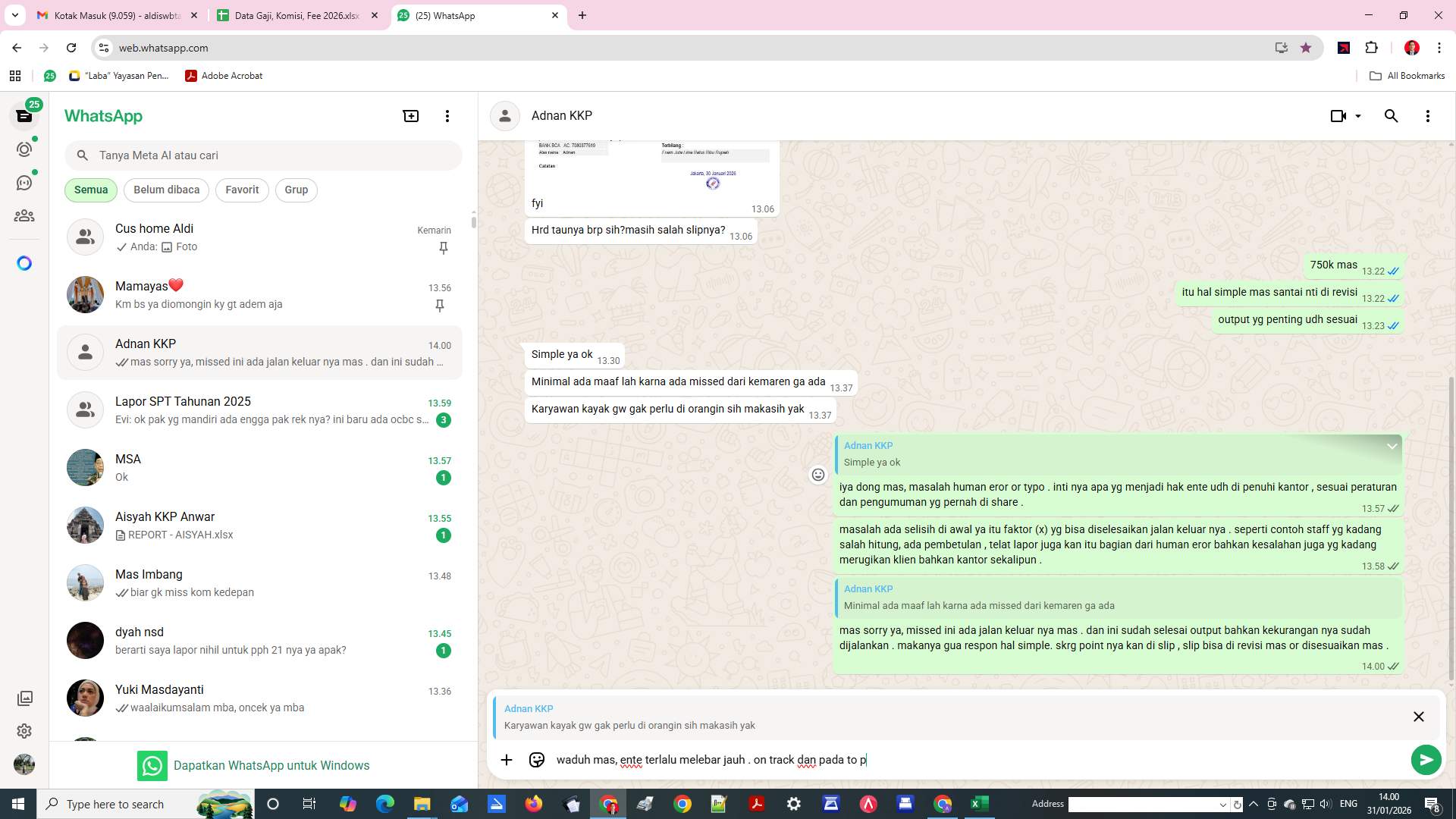Enable the "Belum dibaca" filter
Image resolution: width=1456 pixels, height=819 pixels.
coord(166,190)
